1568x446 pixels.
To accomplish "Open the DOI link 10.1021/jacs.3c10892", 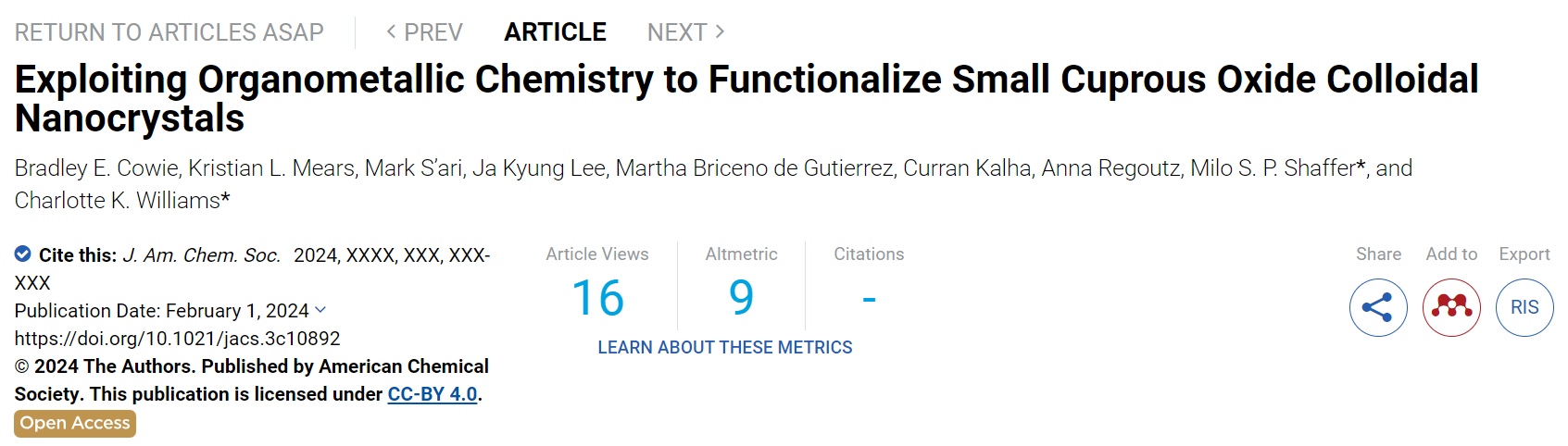I will (x=178, y=339).
